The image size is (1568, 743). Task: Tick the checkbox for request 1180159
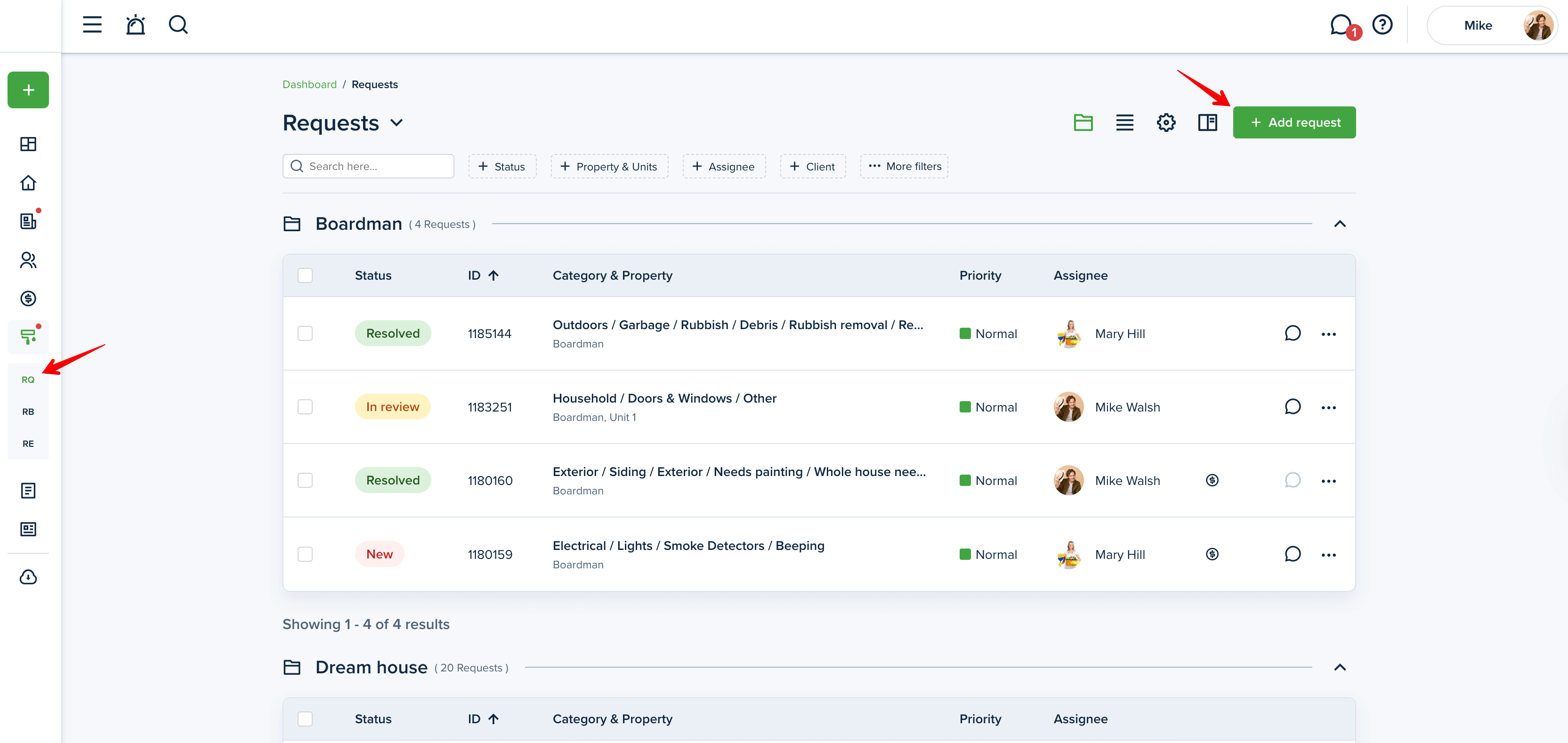[x=305, y=554]
